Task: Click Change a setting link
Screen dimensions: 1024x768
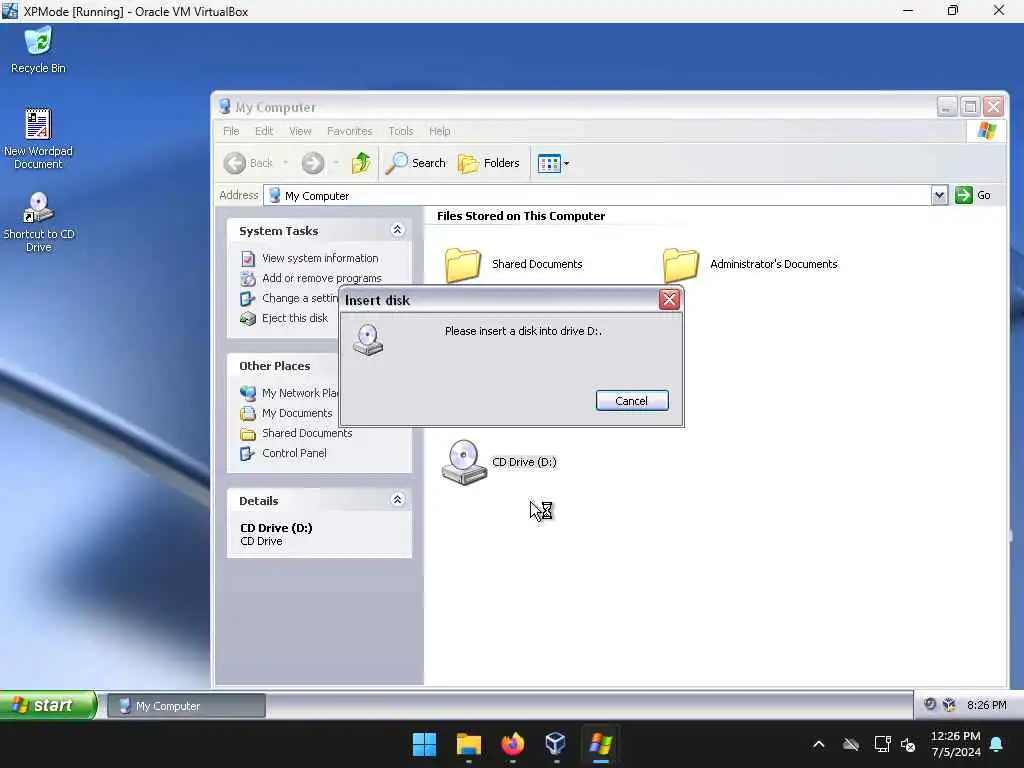Action: pos(300,298)
